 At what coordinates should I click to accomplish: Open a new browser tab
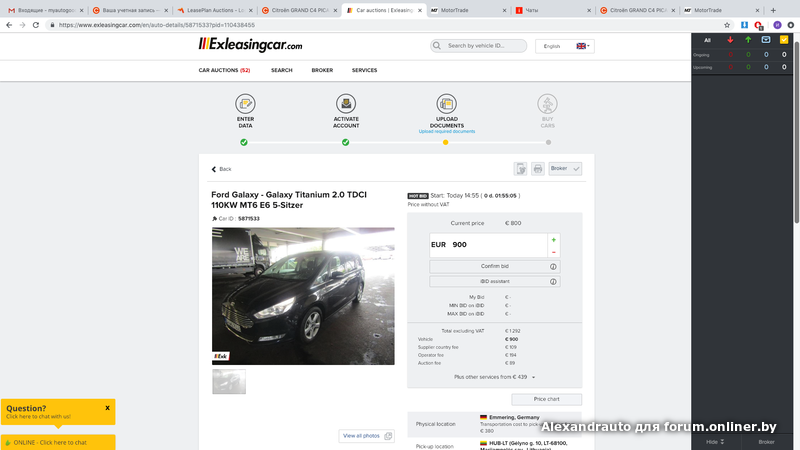773,10
